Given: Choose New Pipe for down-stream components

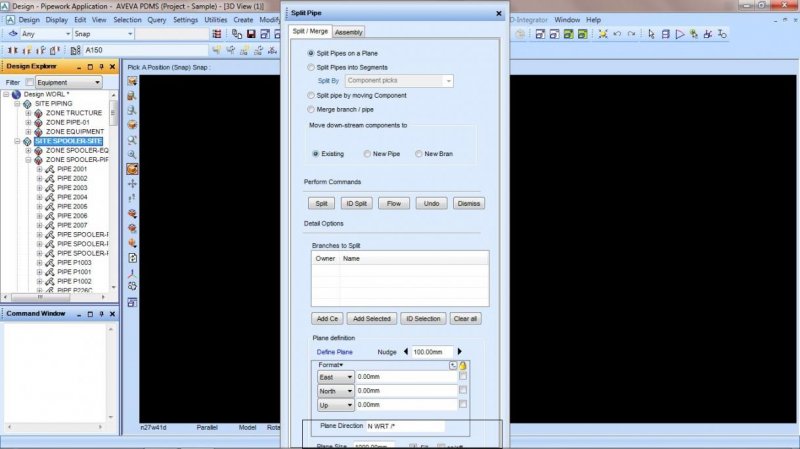Looking at the screenshot, I should click(x=367, y=154).
